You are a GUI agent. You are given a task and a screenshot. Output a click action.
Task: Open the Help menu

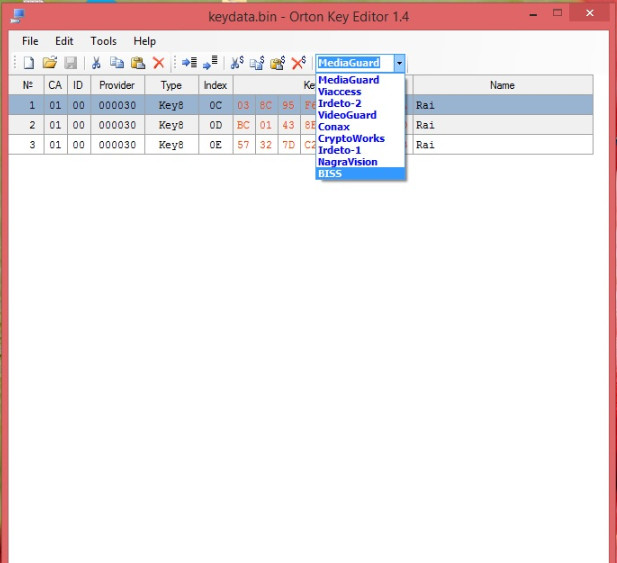point(144,41)
